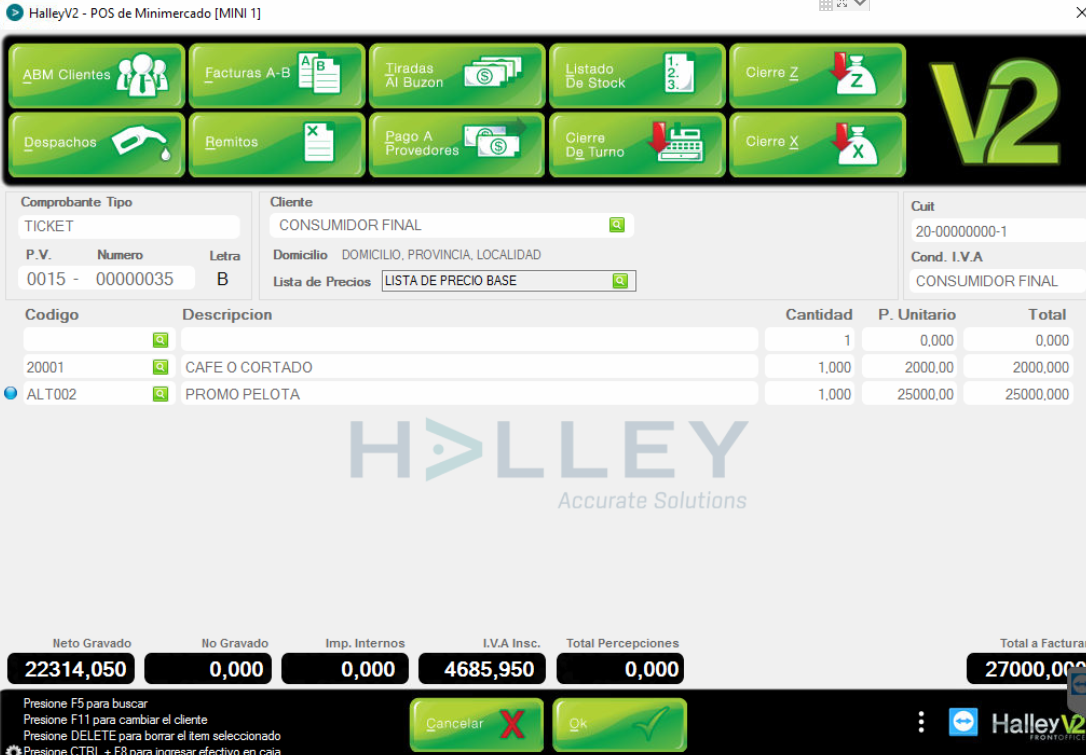Open Facturas A-B button
Image resolution: width=1086 pixels, height=755 pixels.
coord(277,76)
